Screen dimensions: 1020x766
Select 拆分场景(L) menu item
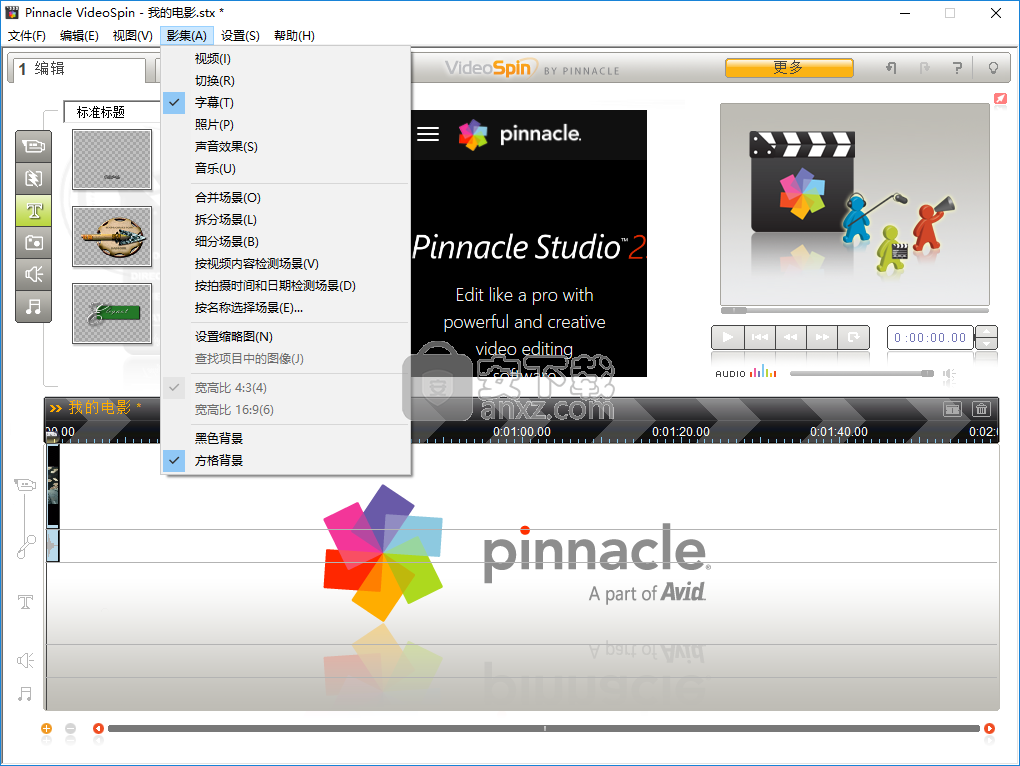(x=286, y=220)
